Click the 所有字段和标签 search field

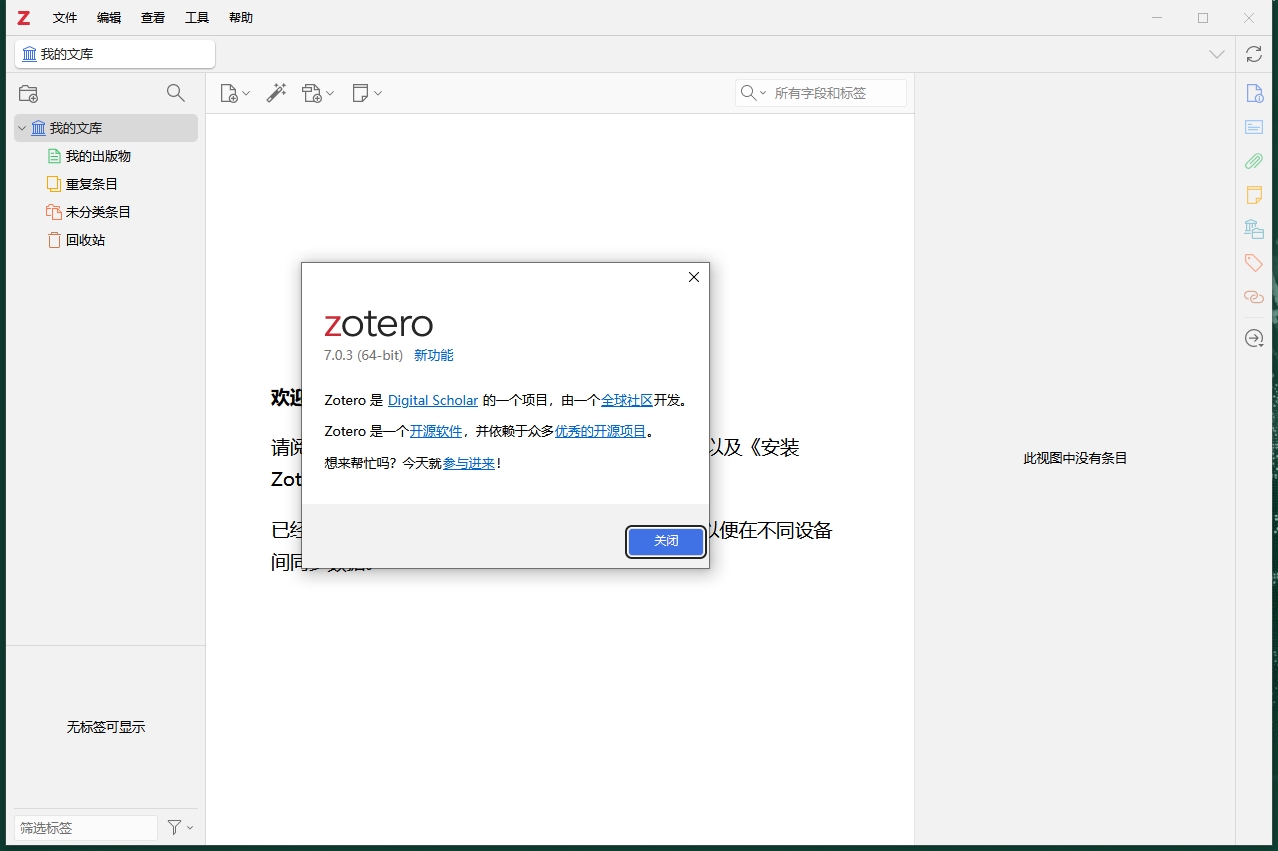click(x=838, y=93)
